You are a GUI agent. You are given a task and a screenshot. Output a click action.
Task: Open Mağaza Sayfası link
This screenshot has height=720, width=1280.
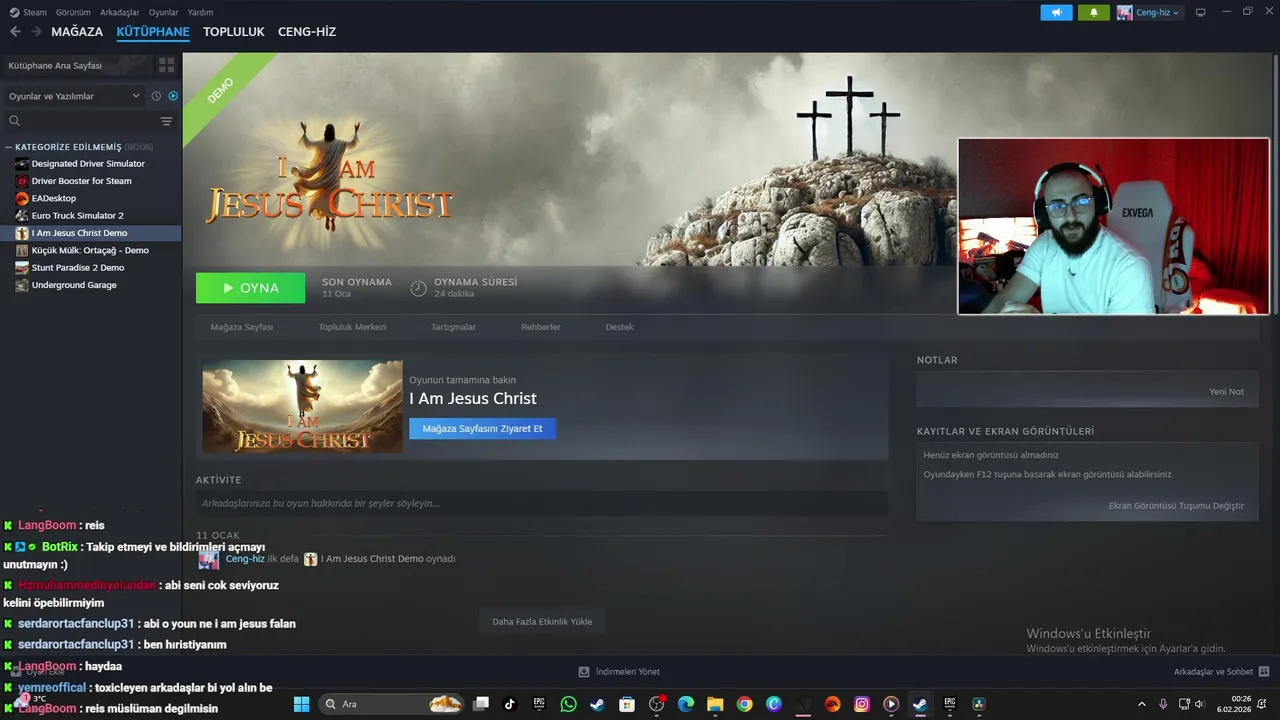pyautogui.click(x=242, y=327)
